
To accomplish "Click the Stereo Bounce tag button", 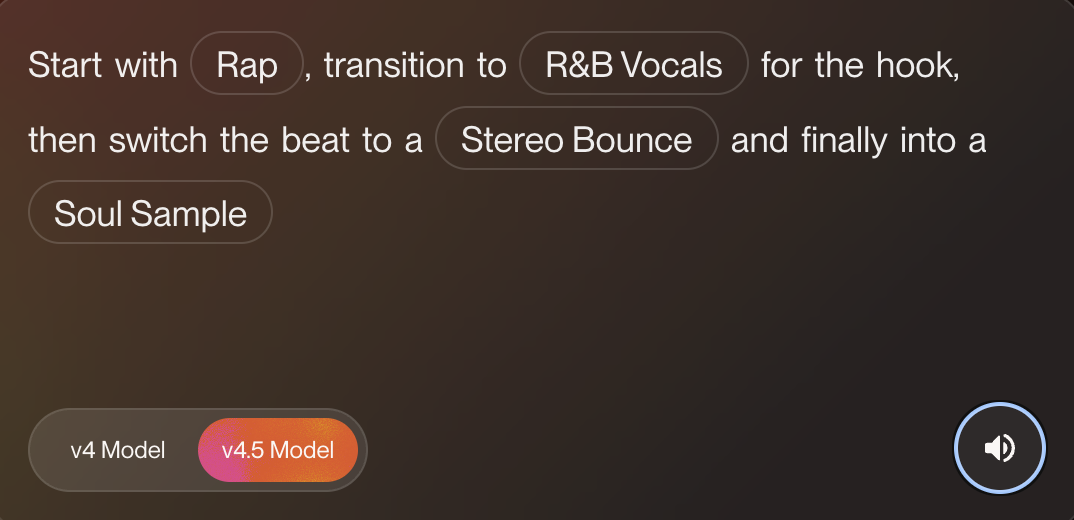I will pyautogui.click(x=577, y=138).
